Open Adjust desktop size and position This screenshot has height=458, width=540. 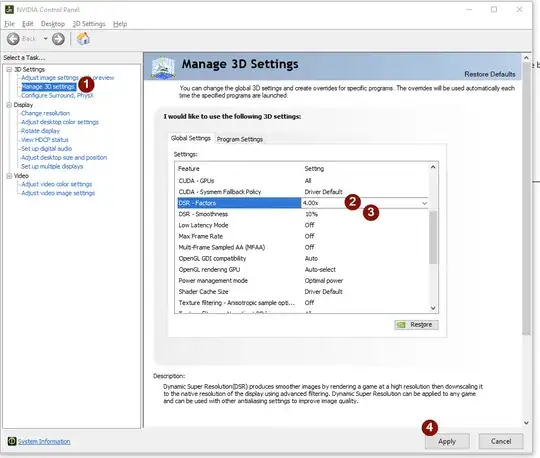point(64,157)
